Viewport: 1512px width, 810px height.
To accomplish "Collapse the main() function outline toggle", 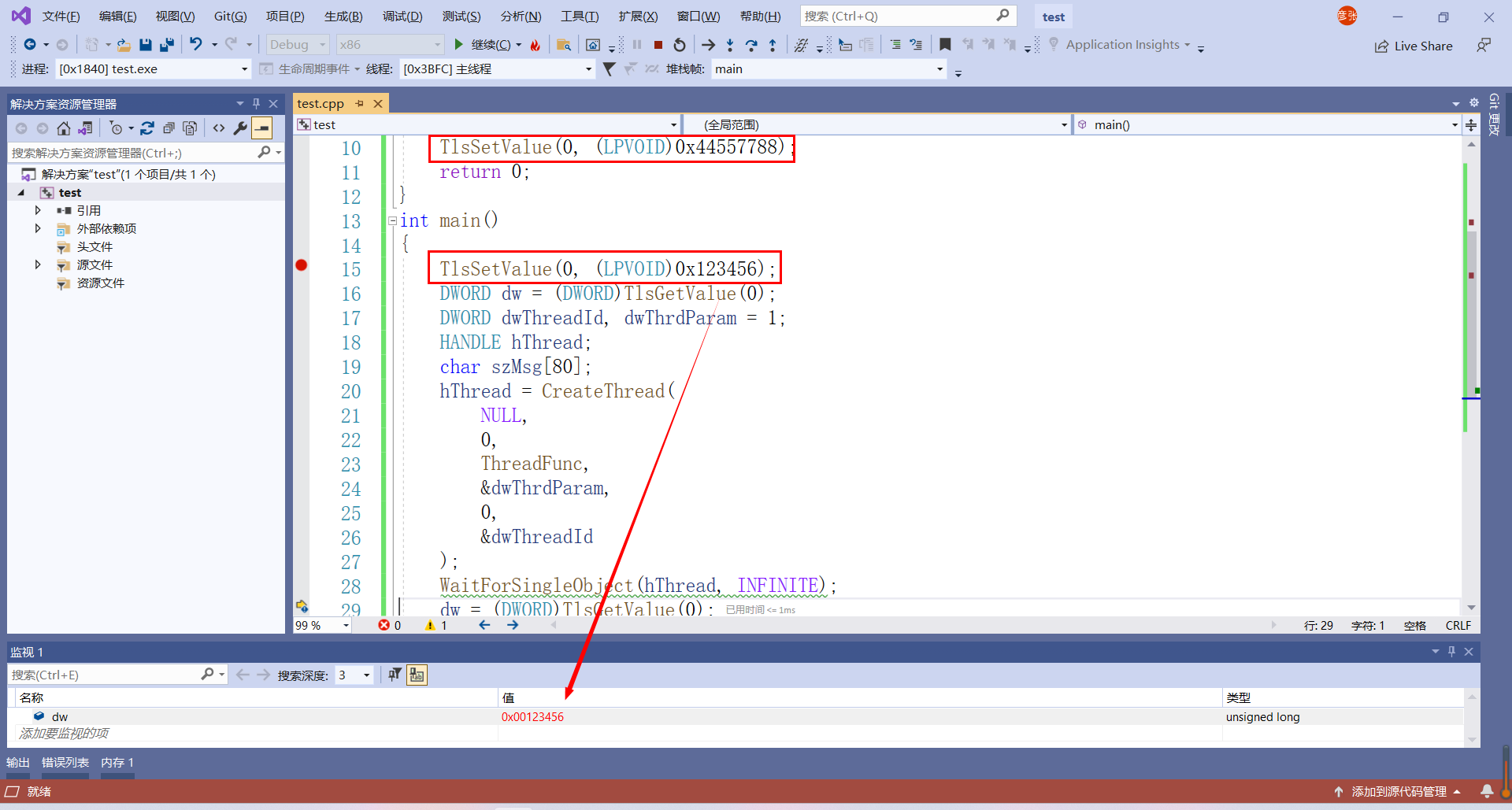I will 392,221.
